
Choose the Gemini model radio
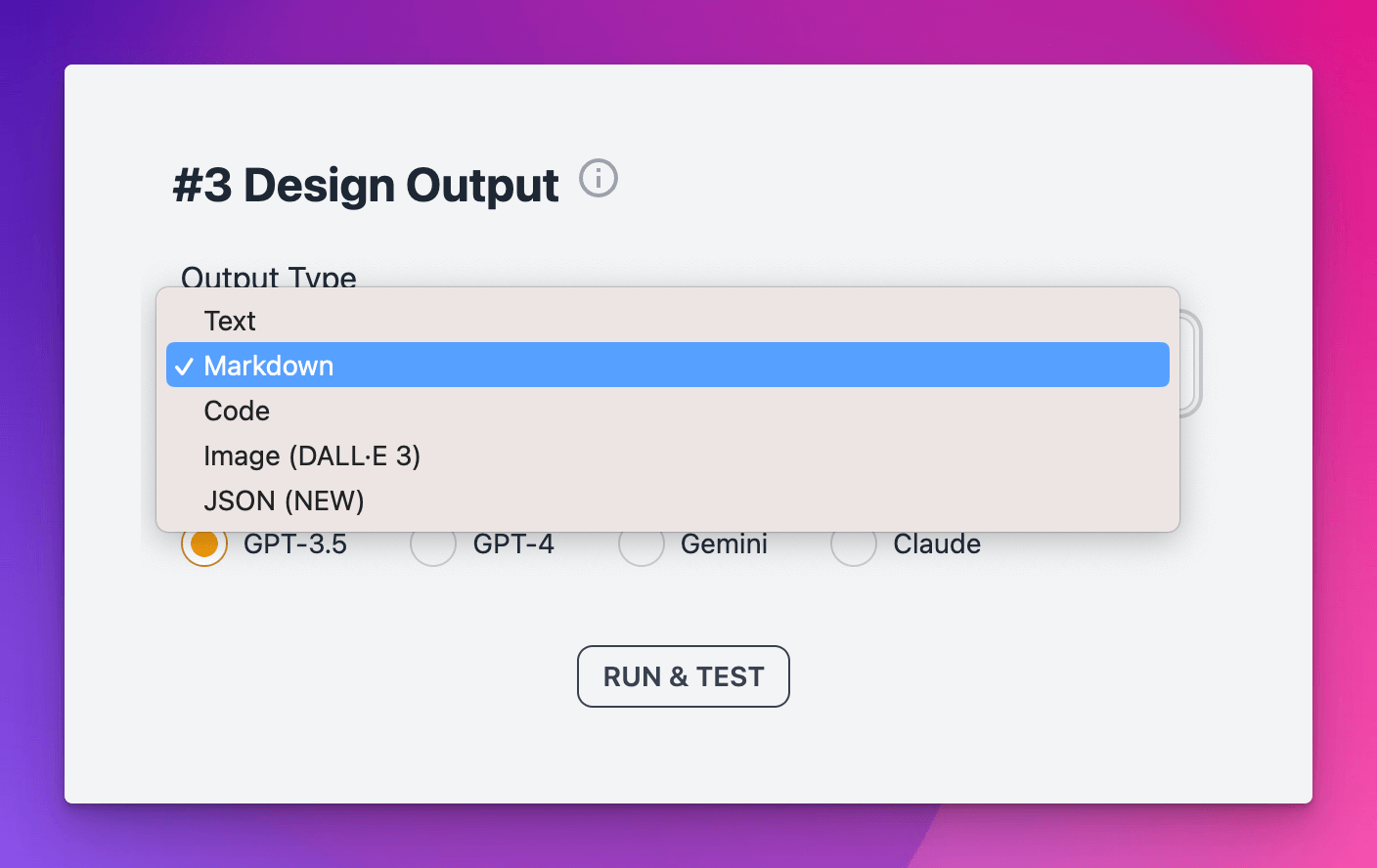(x=642, y=544)
